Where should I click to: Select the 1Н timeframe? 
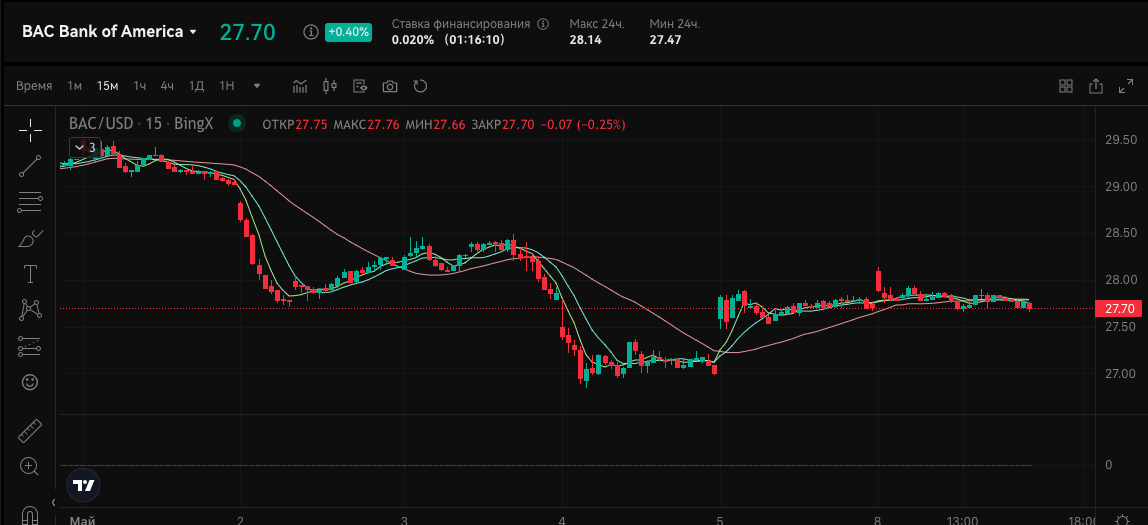(227, 86)
